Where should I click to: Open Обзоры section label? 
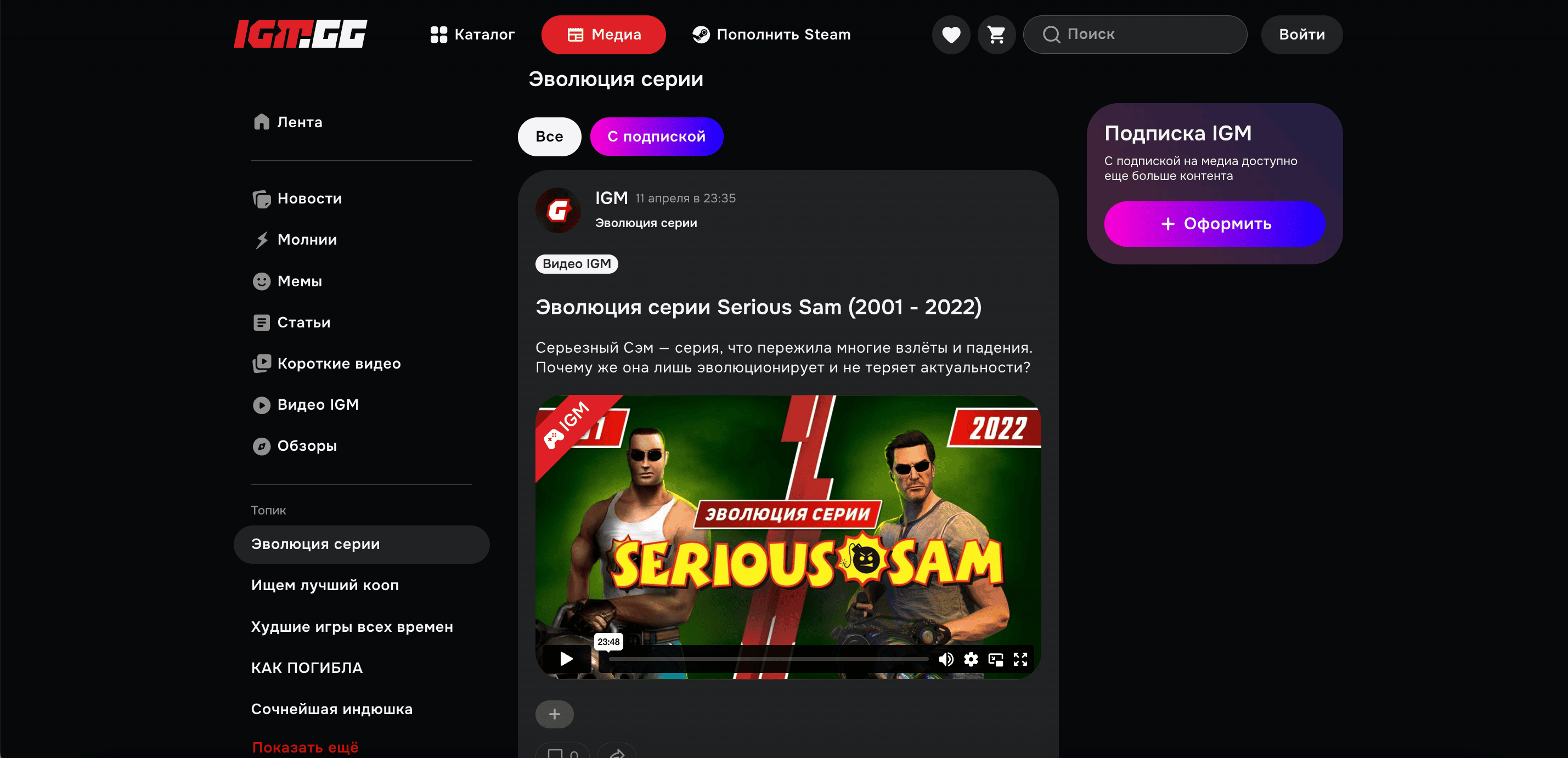point(307,446)
